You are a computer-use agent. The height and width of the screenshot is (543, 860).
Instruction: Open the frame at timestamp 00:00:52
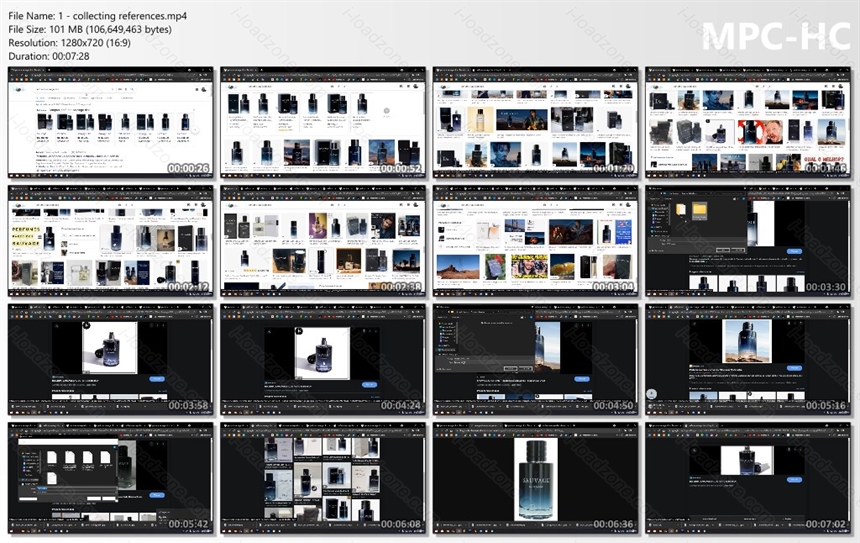323,123
